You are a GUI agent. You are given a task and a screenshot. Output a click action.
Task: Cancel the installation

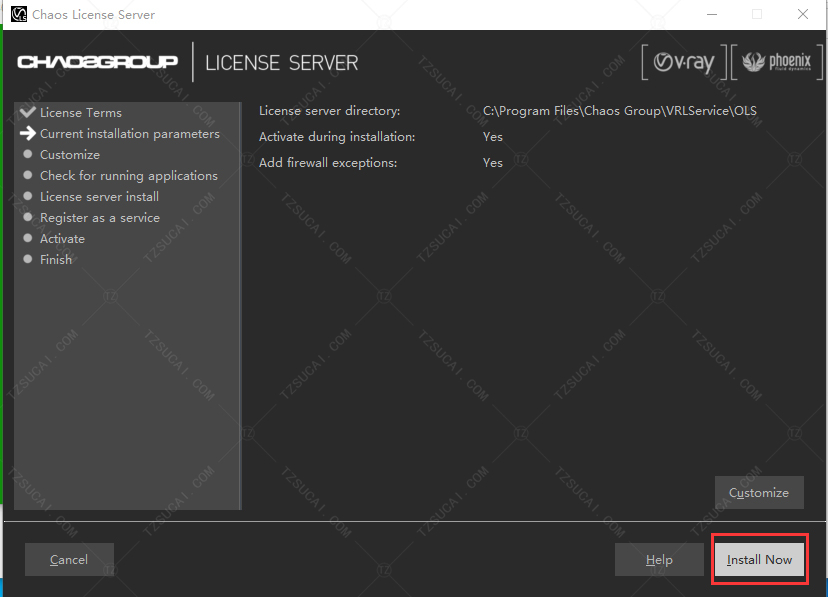tap(69, 559)
